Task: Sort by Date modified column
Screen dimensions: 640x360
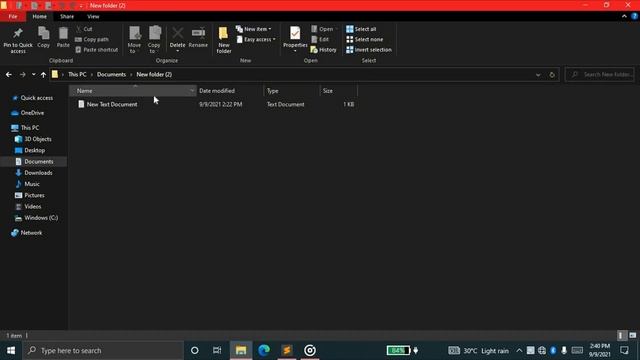Action: [230, 91]
